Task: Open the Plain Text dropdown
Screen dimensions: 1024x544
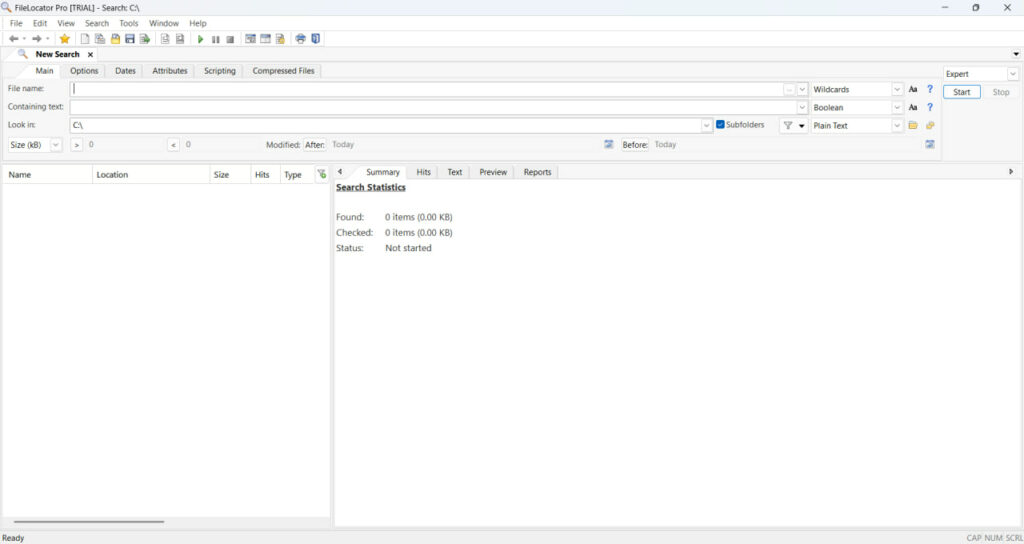Action: 897,125
